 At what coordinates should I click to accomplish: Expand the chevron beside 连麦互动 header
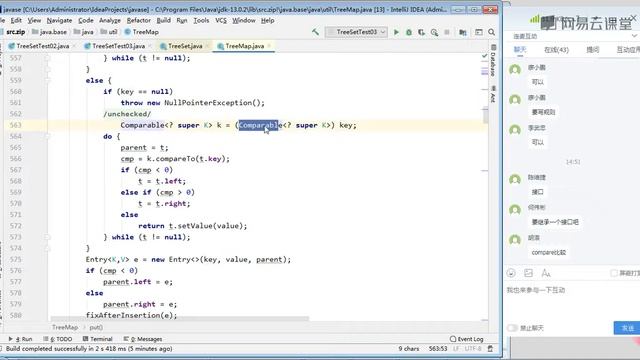point(634,36)
